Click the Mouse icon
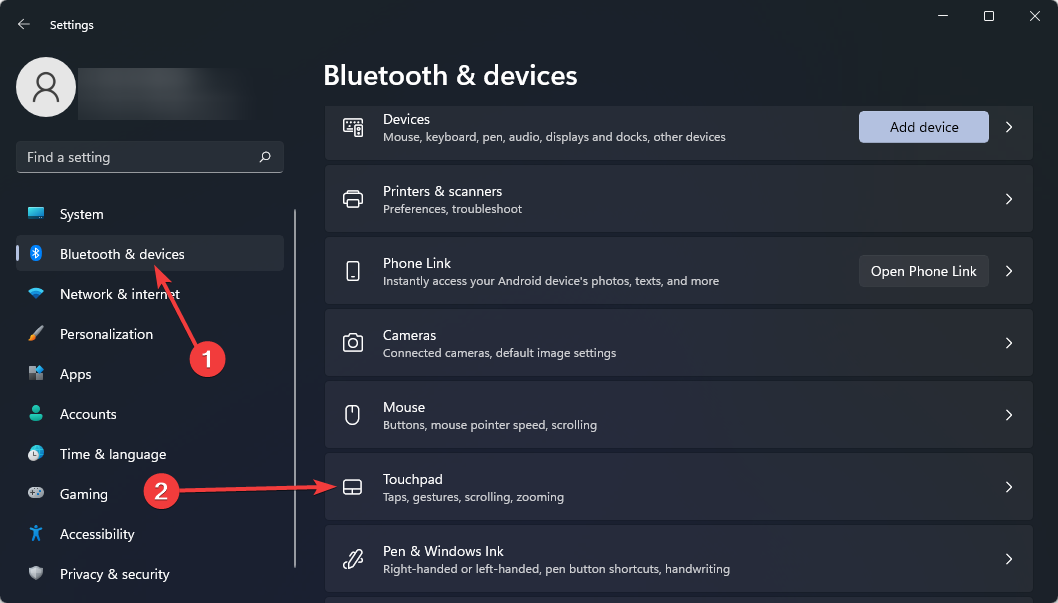1058x603 pixels. [352, 415]
